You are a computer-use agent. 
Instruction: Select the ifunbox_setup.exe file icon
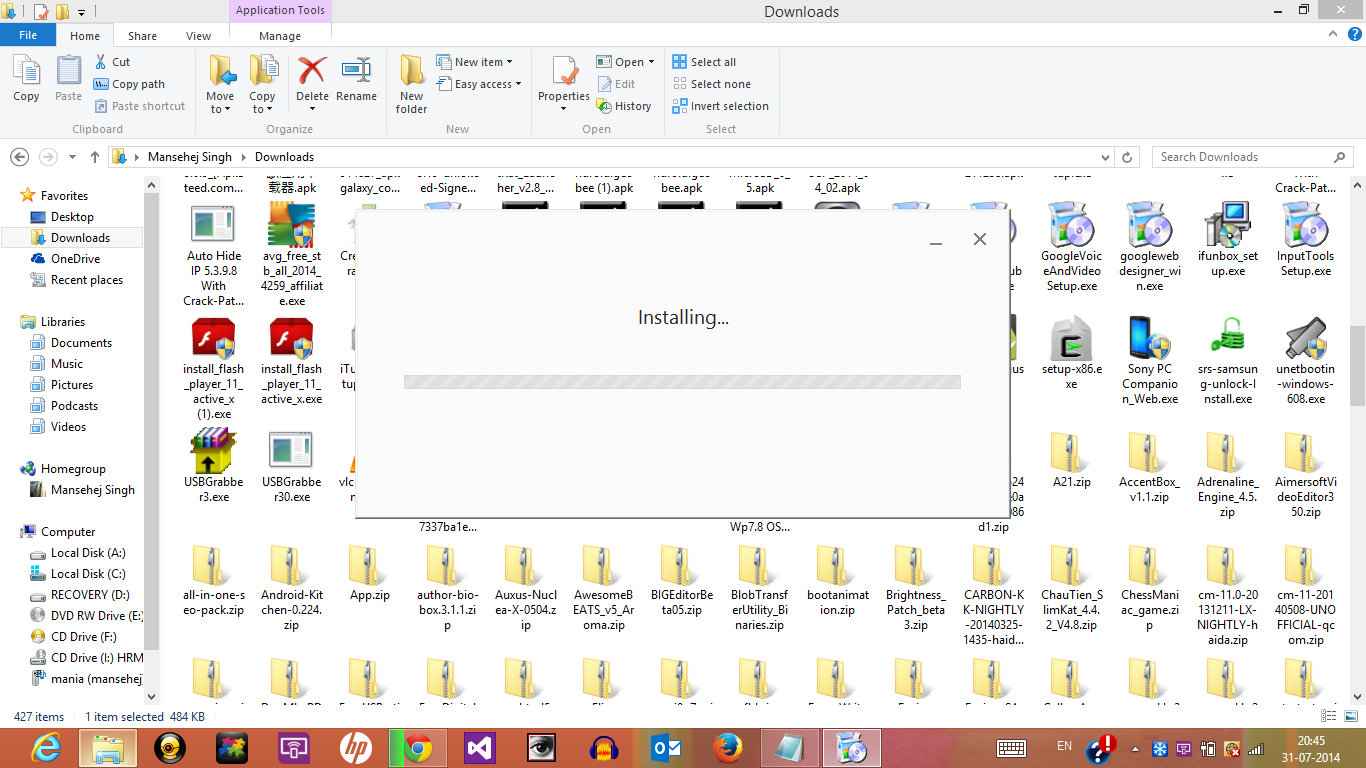click(1227, 225)
